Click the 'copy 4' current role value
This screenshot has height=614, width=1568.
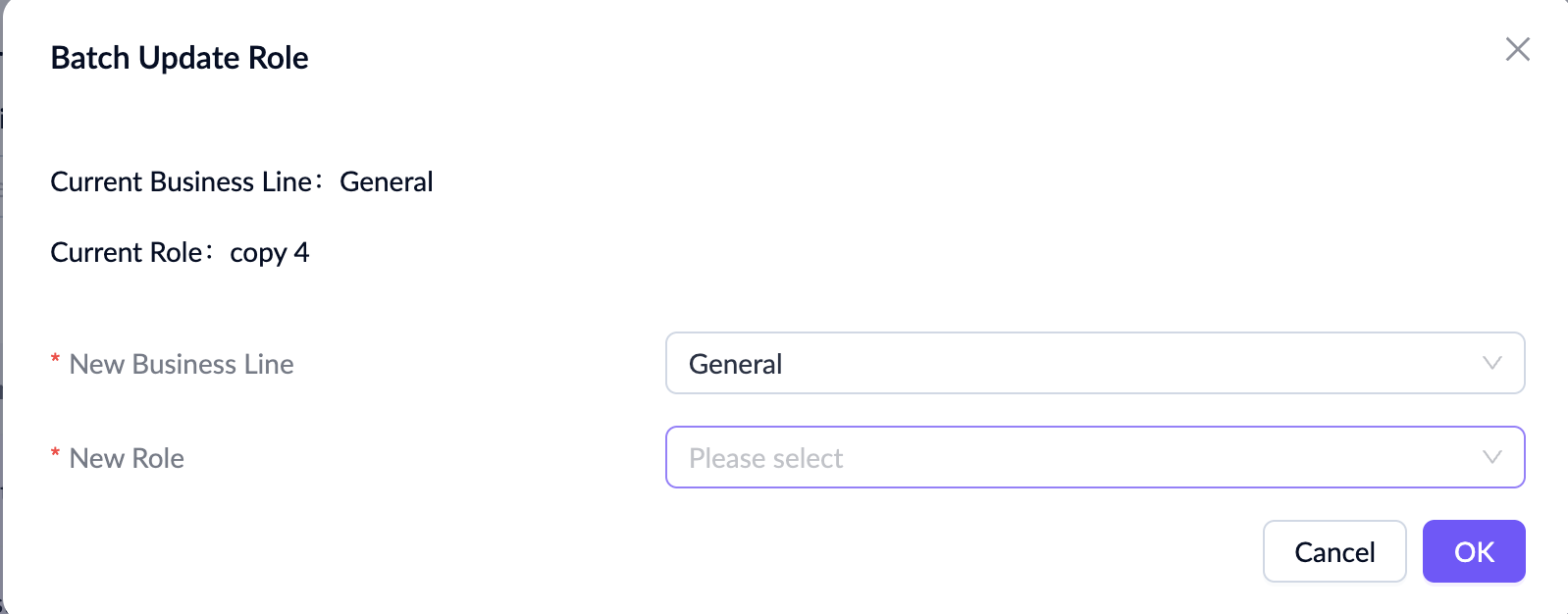[x=269, y=253]
